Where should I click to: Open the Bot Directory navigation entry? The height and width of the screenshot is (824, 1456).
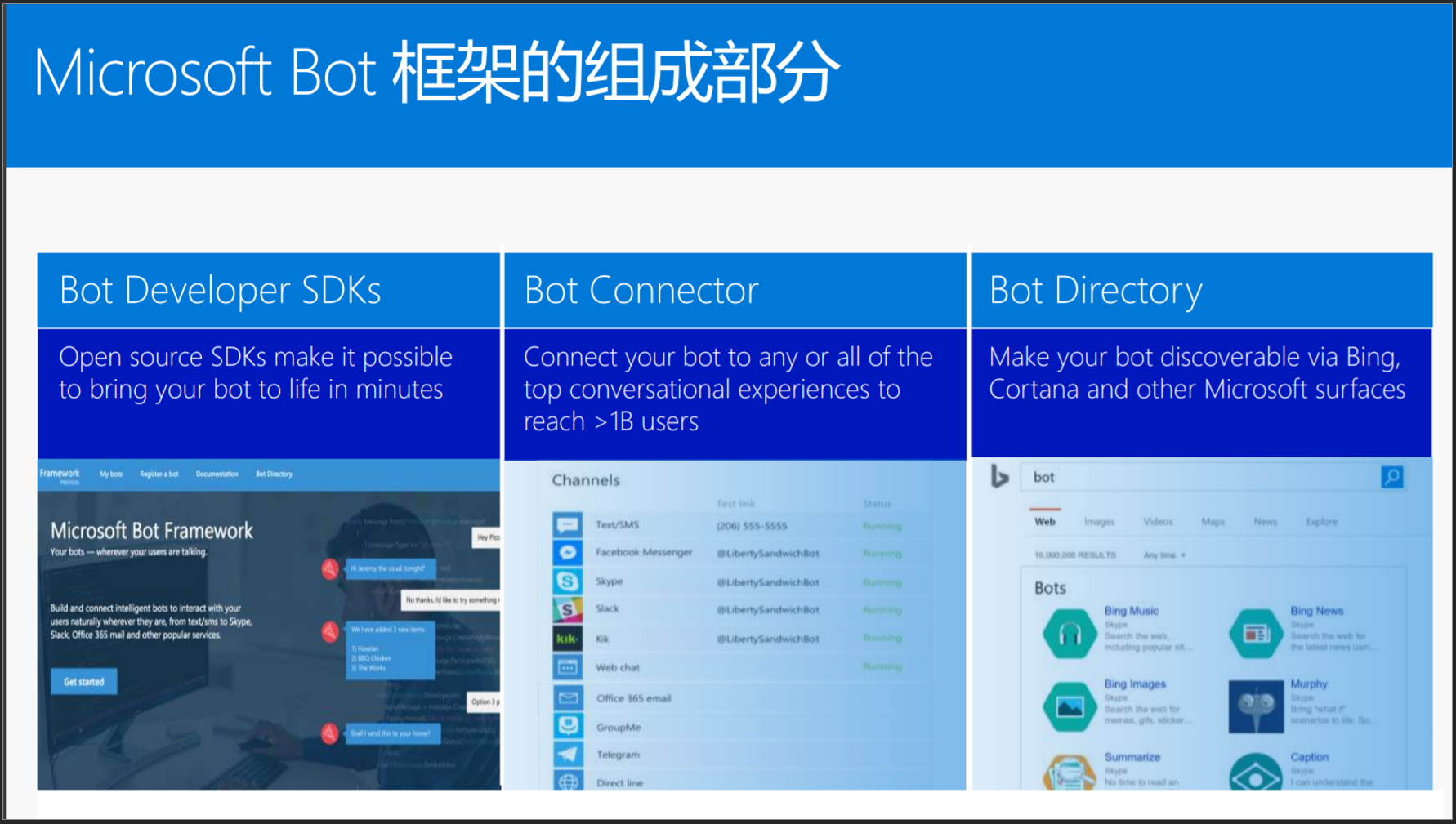[271, 474]
